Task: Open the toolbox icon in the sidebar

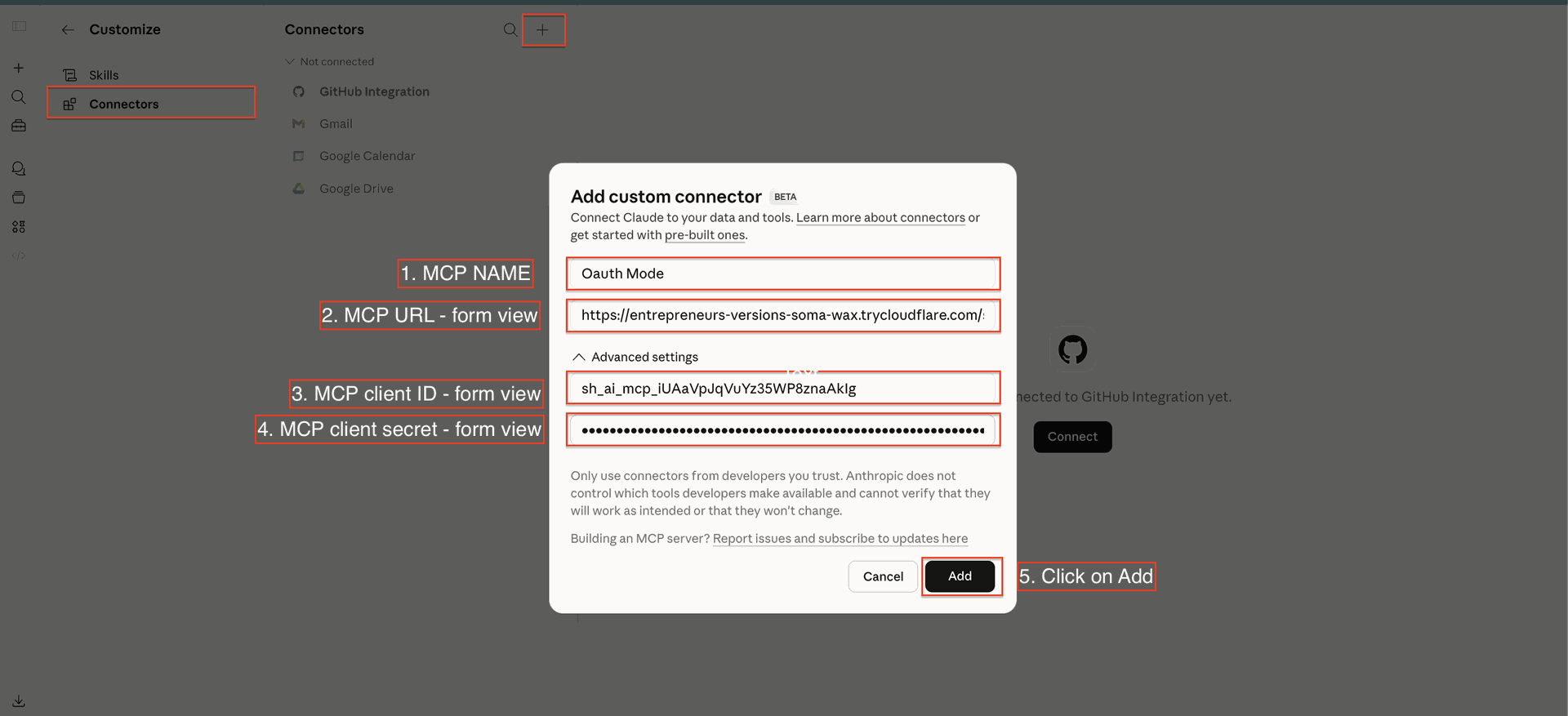Action: [x=19, y=126]
